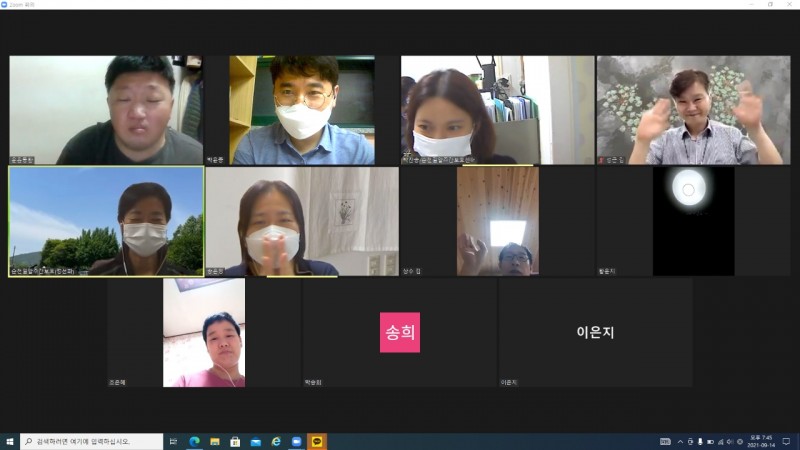Viewport: 800px width, 450px height.
Task: Open the battery status tray icon
Action: pyautogui.click(x=710, y=442)
